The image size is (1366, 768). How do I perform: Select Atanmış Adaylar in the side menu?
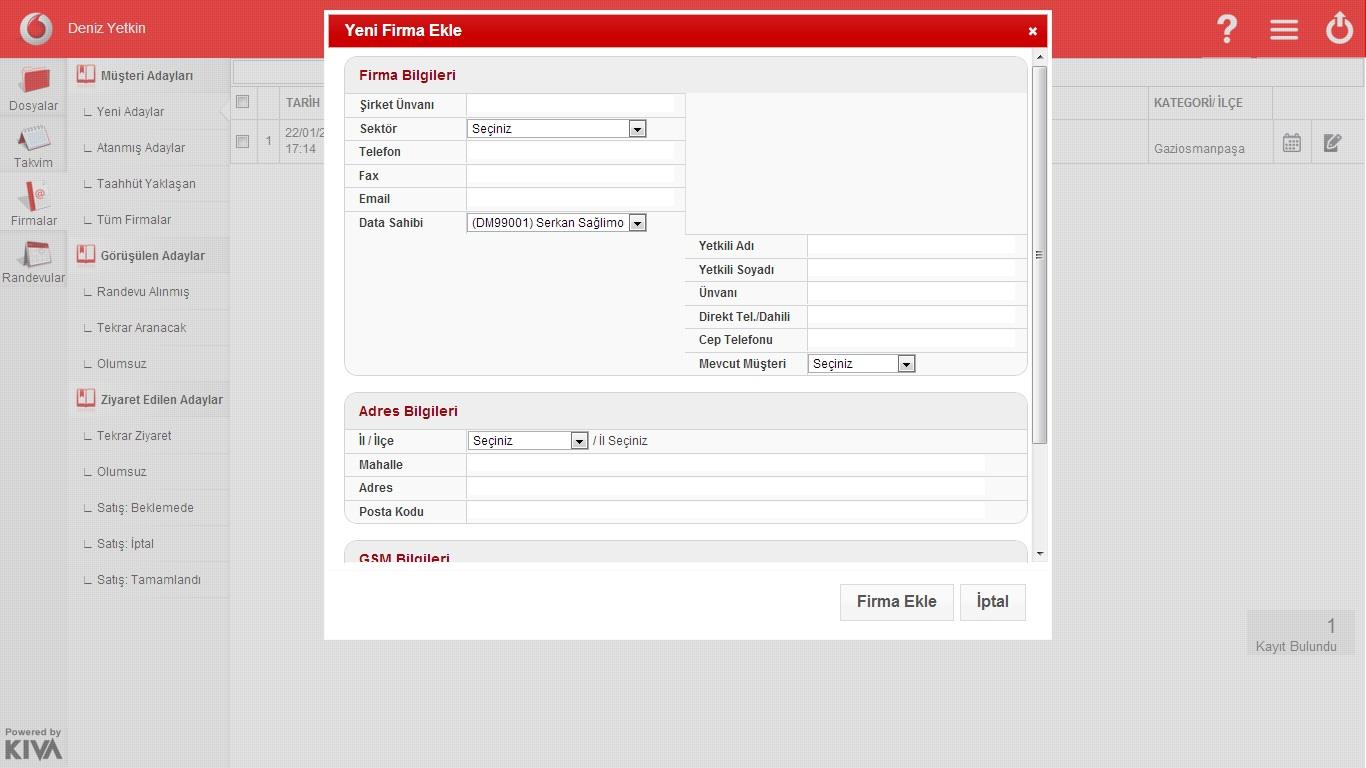tap(141, 148)
